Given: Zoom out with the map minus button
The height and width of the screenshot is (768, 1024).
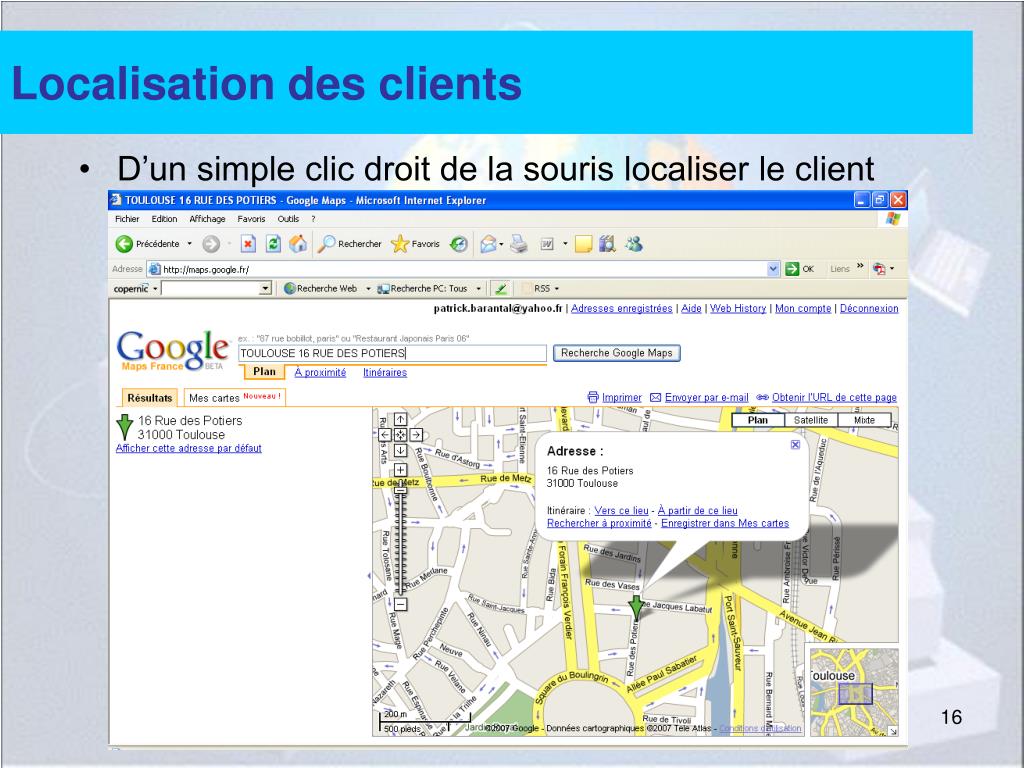Looking at the screenshot, I should [400, 604].
